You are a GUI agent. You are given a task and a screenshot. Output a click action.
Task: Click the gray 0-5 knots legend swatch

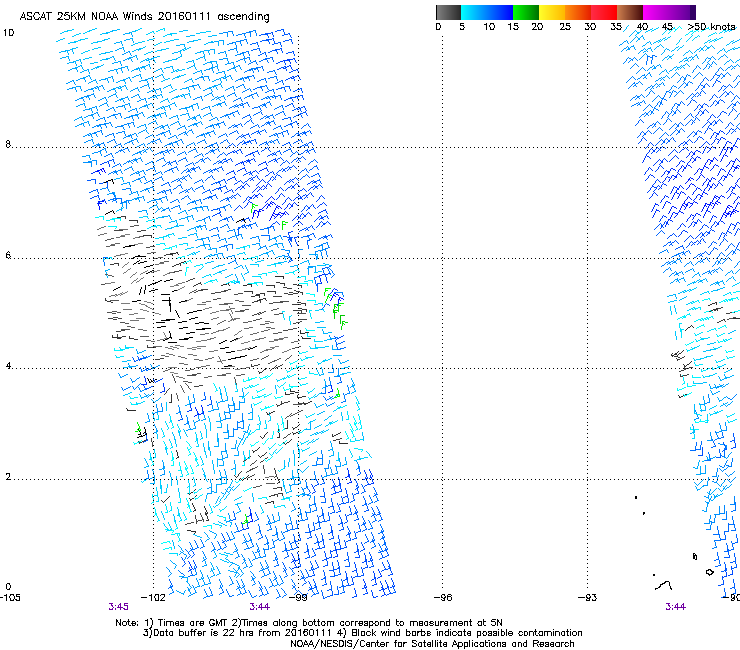[448, 12]
